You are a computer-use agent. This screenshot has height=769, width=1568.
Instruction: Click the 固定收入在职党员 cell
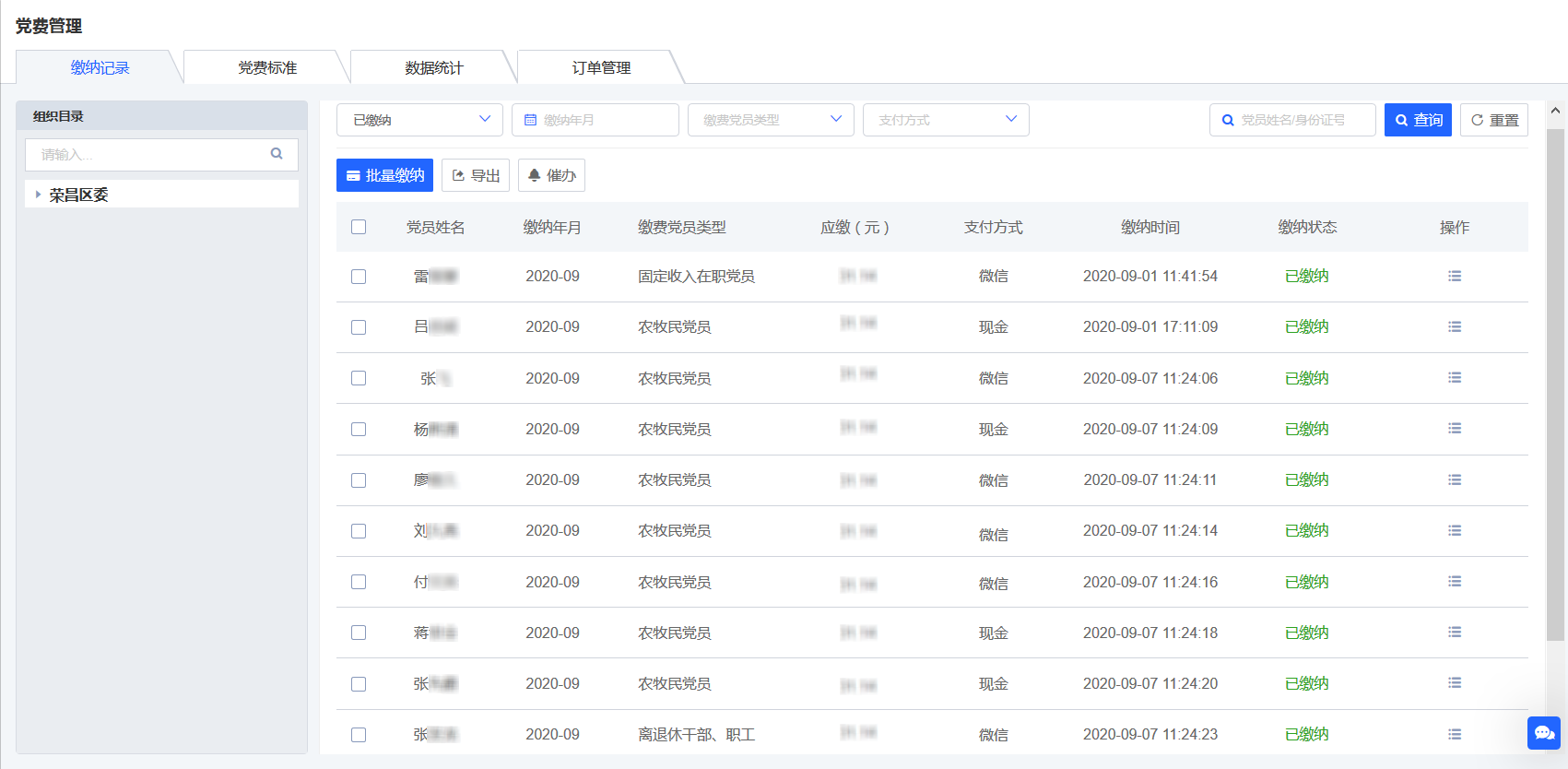[696, 276]
